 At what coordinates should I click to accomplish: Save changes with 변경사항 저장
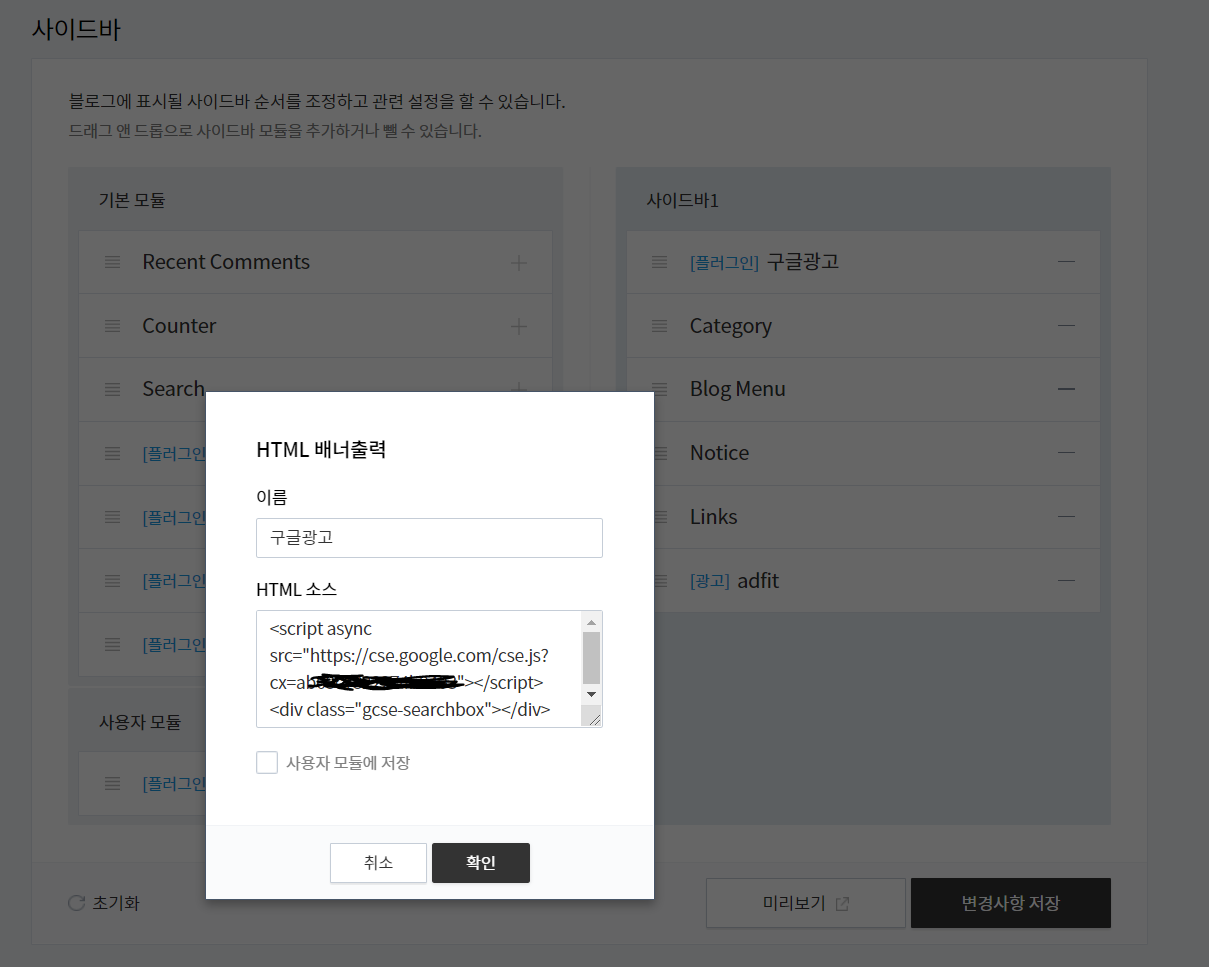tap(1011, 903)
